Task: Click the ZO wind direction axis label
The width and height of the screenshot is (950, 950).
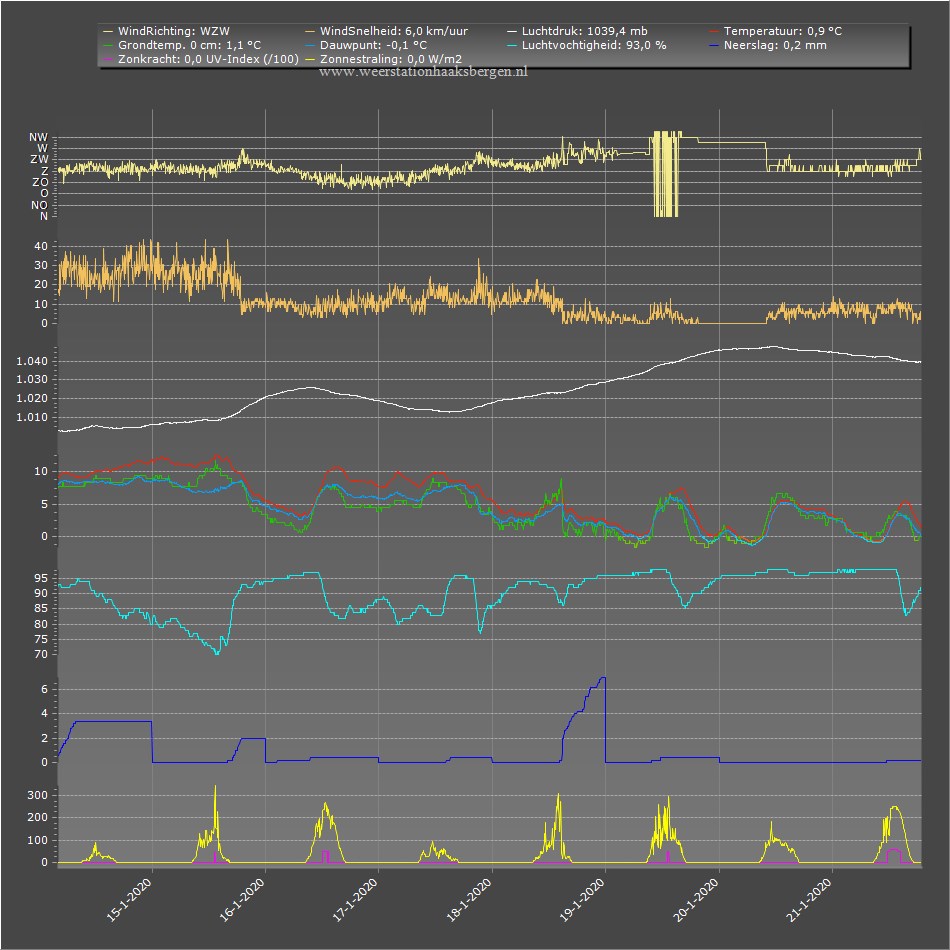Action: 40,182
